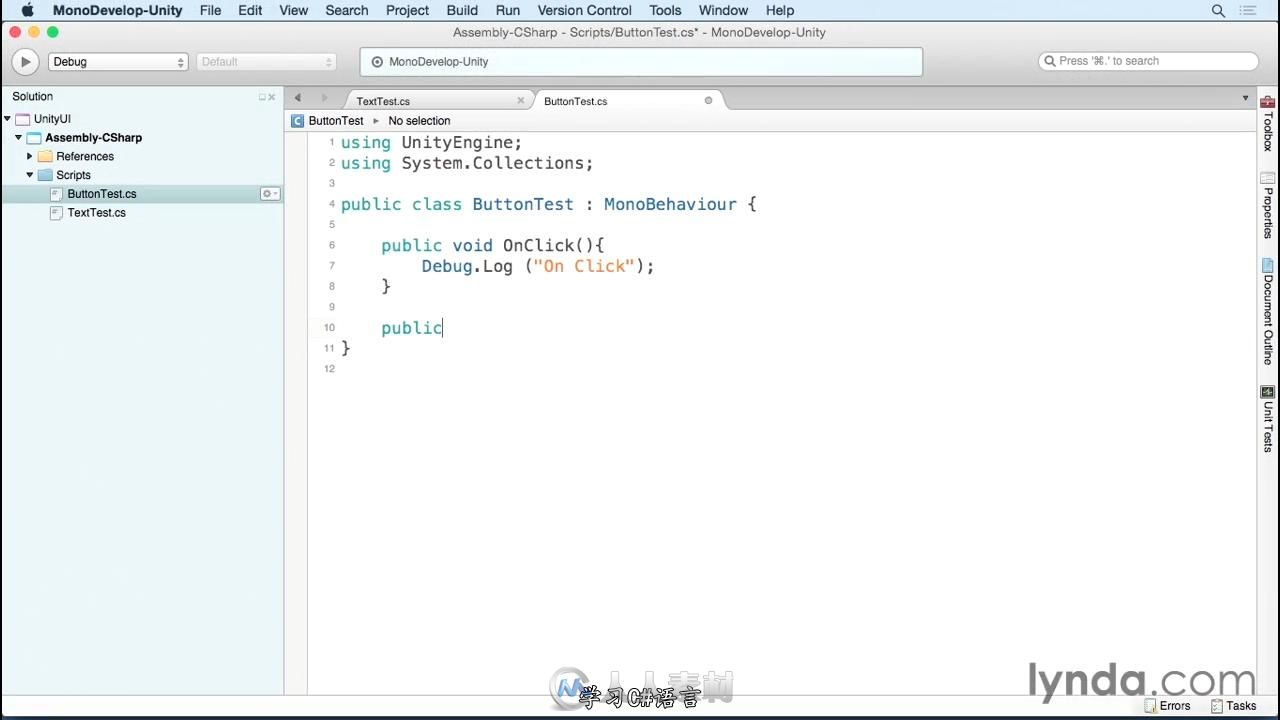Open the Version Control menu

pyautogui.click(x=584, y=10)
